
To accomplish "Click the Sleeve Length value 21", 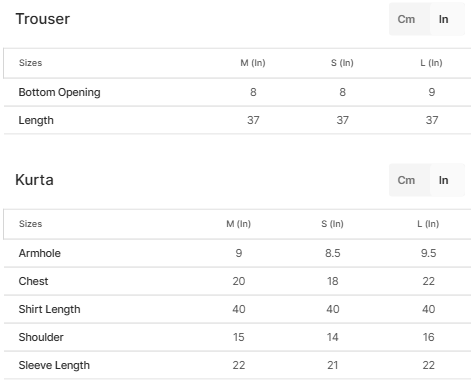I will [333, 365].
